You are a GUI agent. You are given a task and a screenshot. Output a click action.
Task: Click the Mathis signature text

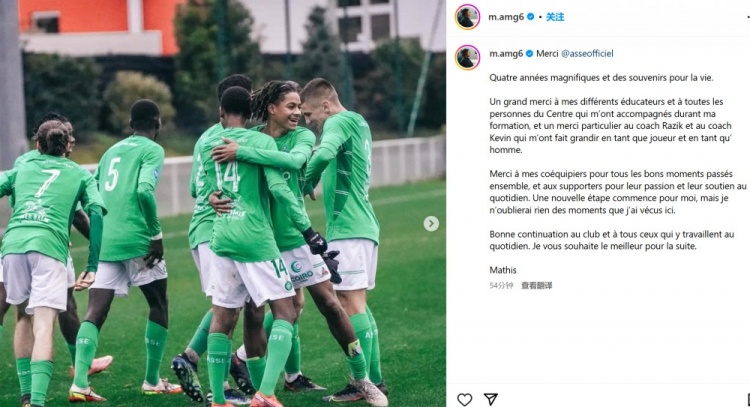[503, 270]
